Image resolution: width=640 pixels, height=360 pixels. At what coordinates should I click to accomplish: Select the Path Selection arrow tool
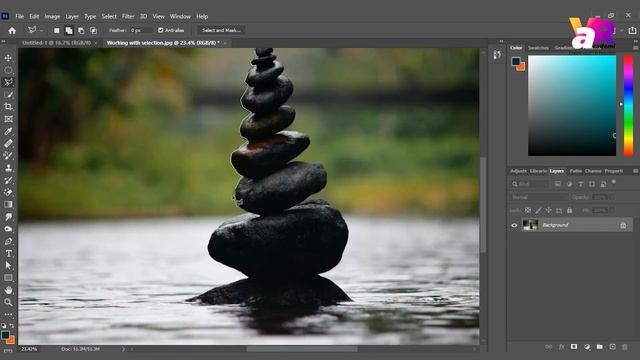(8, 266)
